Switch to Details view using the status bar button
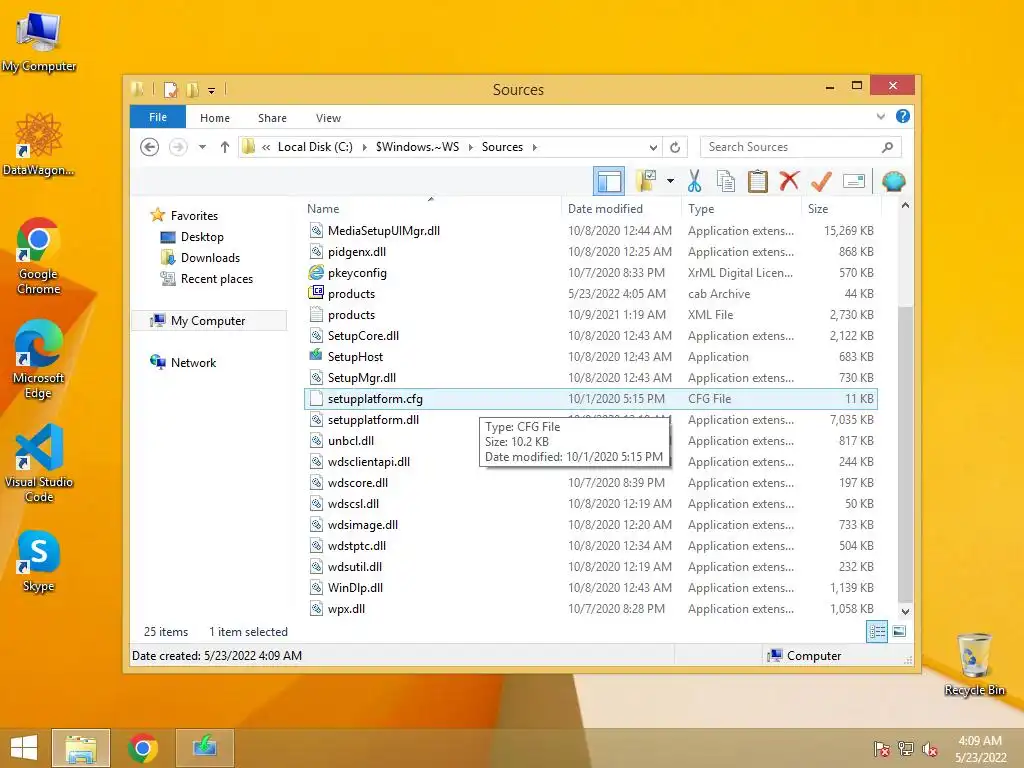This screenshot has width=1024, height=768. click(x=876, y=631)
